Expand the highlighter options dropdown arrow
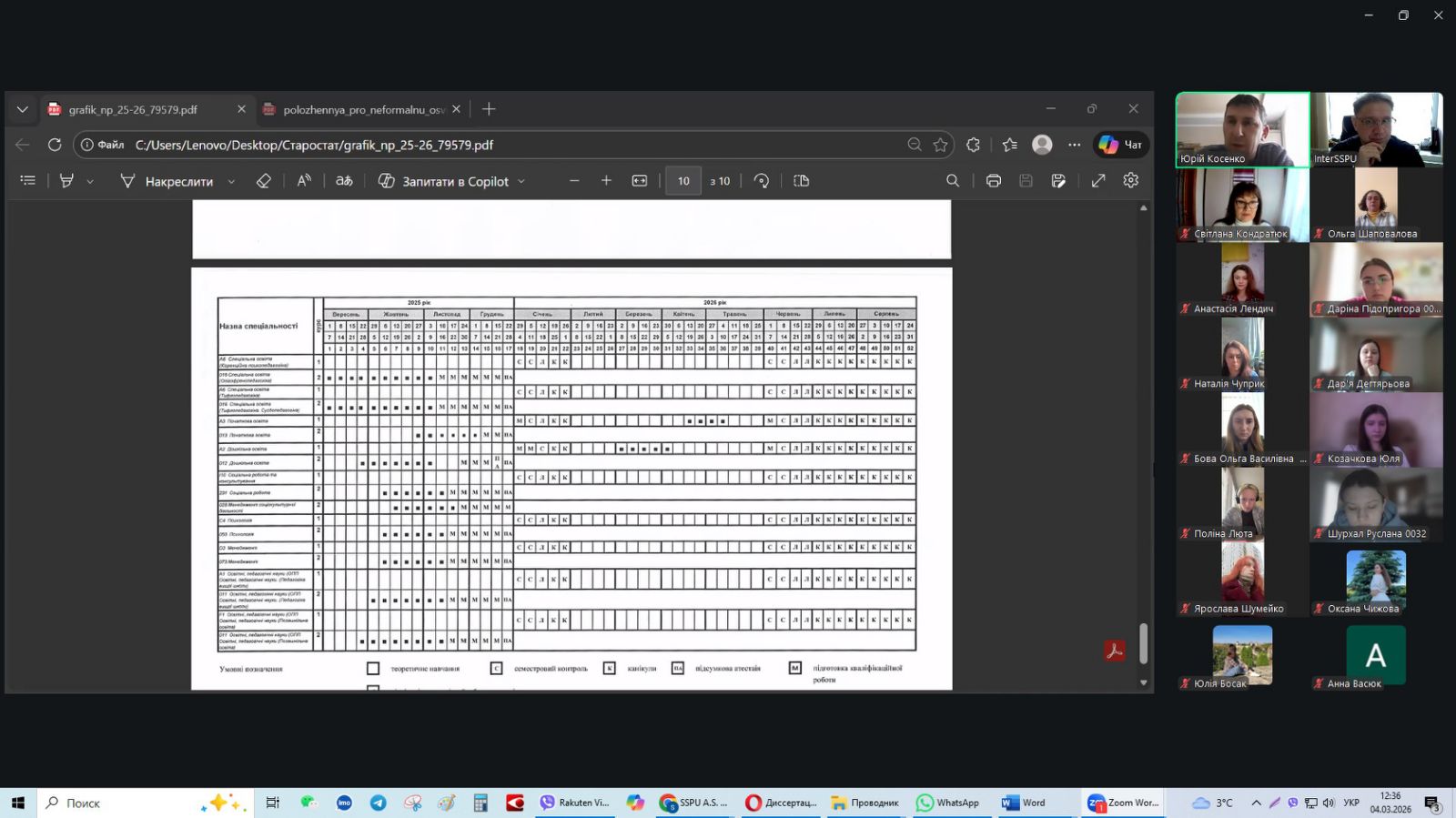This screenshot has width=1456, height=818. click(90, 182)
